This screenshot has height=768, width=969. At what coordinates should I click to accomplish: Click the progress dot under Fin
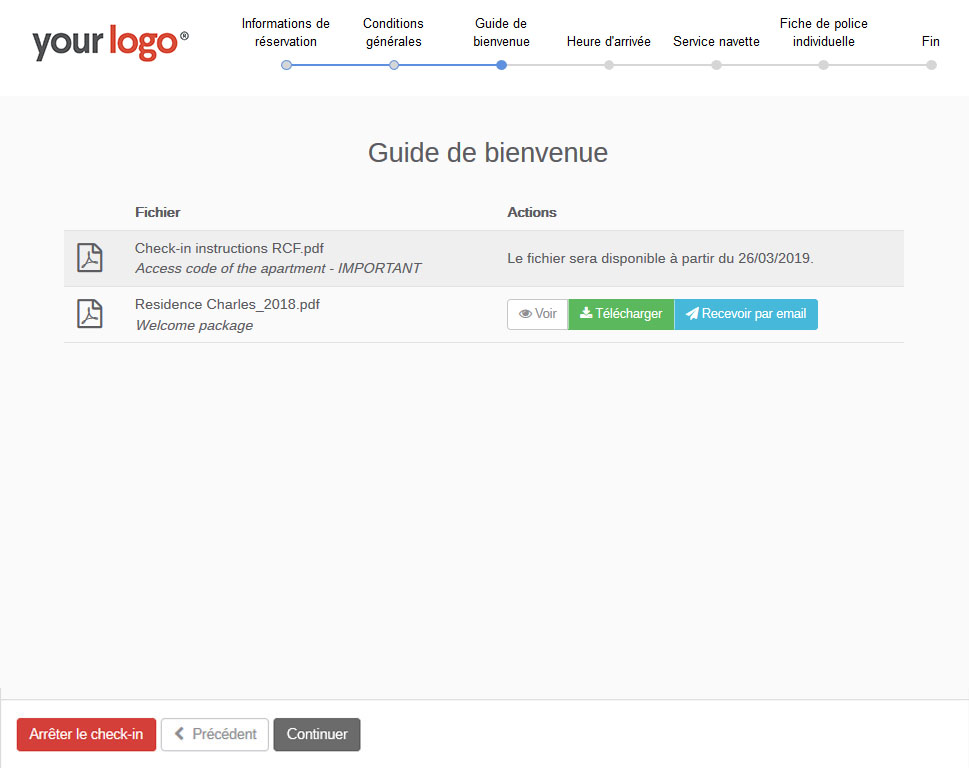pyautogui.click(x=931, y=65)
